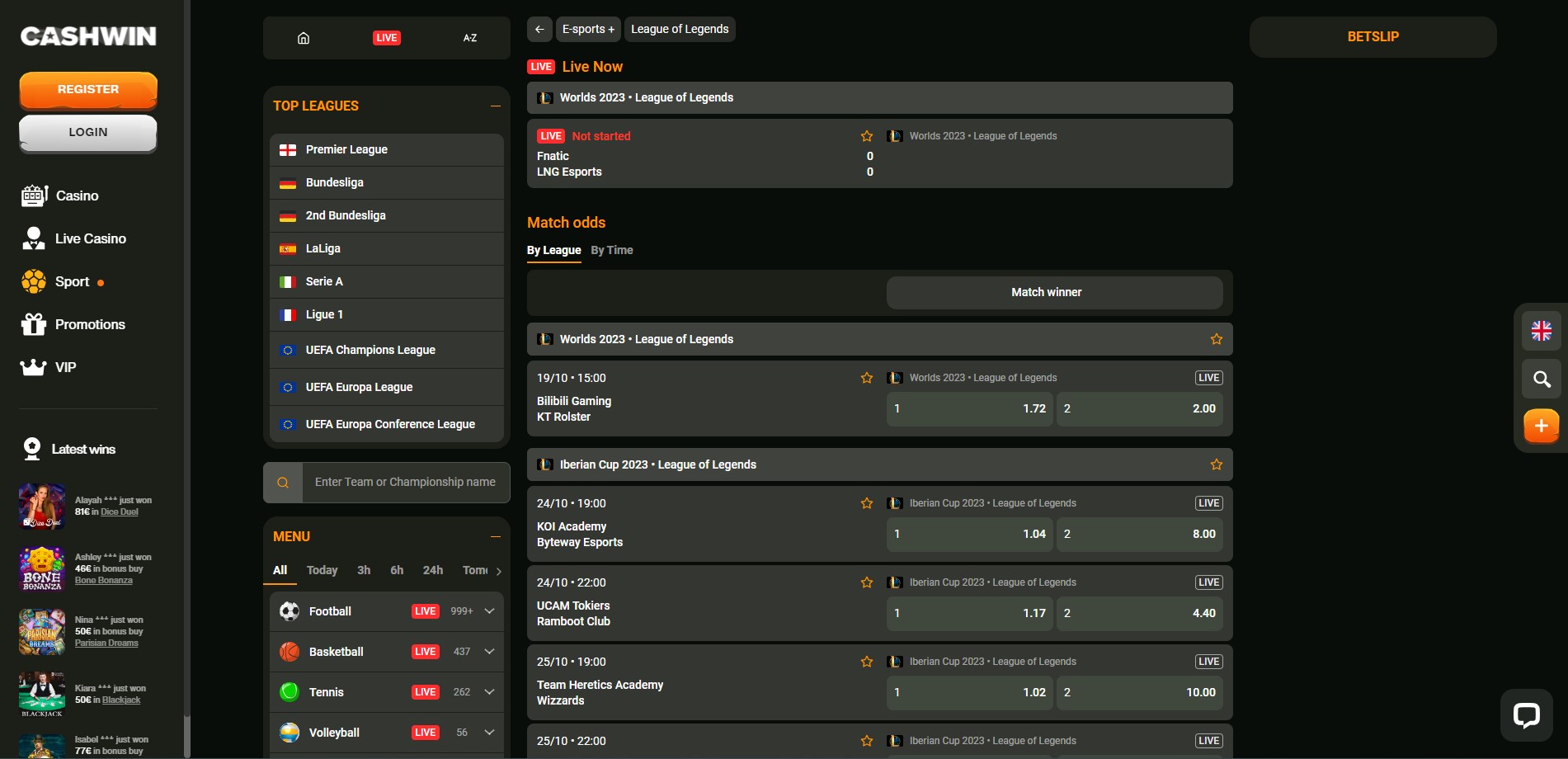This screenshot has height=759, width=1568.
Task: Go to the Sport section
Action: pos(63,281)
